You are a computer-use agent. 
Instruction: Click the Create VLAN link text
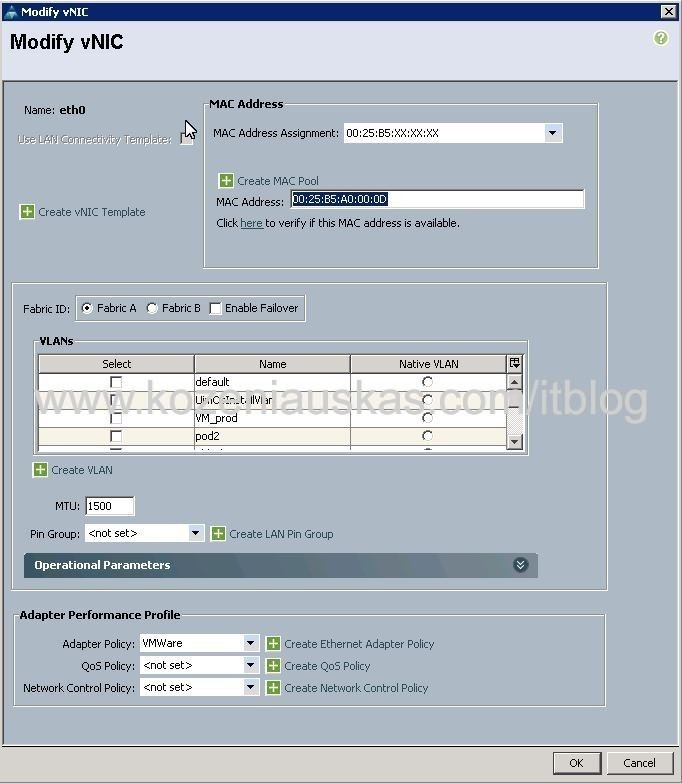82,470
